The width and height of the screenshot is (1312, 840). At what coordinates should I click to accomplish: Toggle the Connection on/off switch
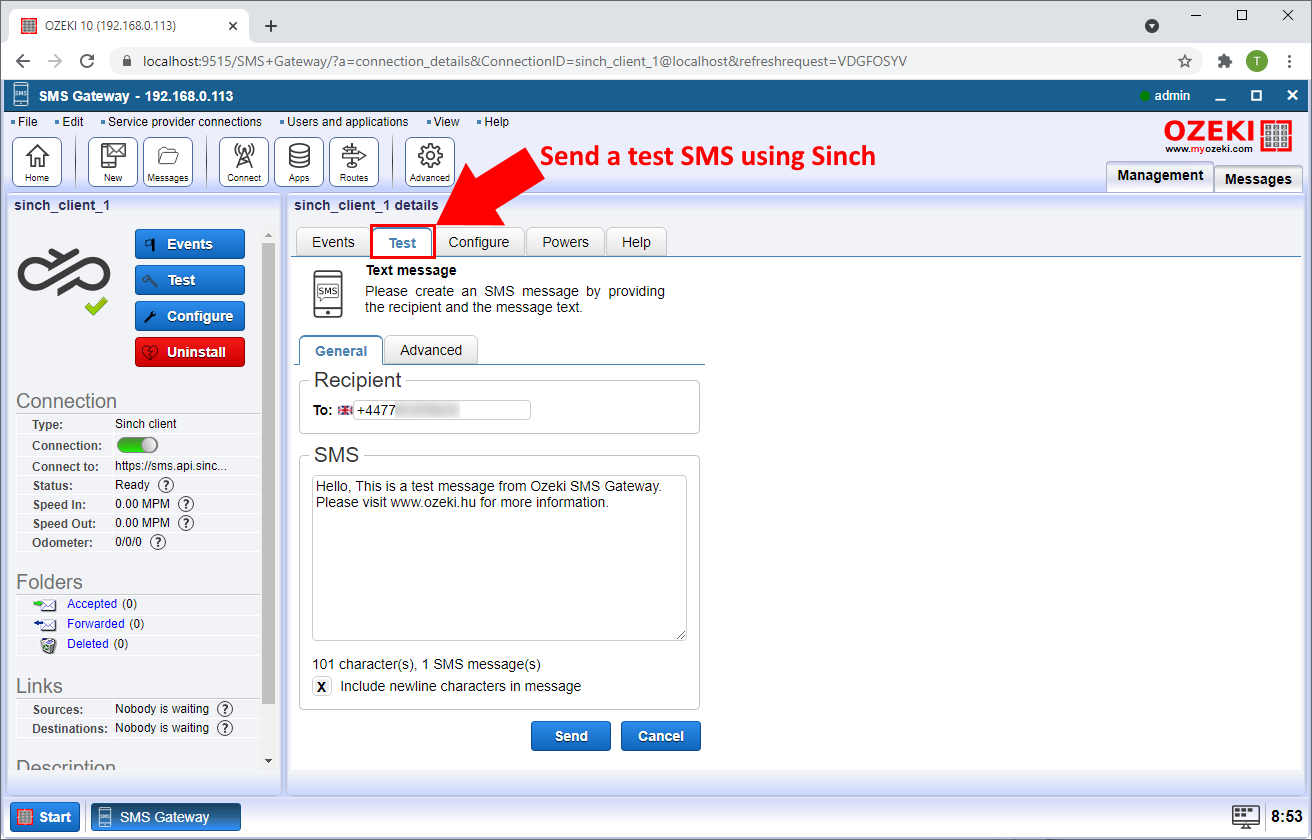click(x=137, y=445)
